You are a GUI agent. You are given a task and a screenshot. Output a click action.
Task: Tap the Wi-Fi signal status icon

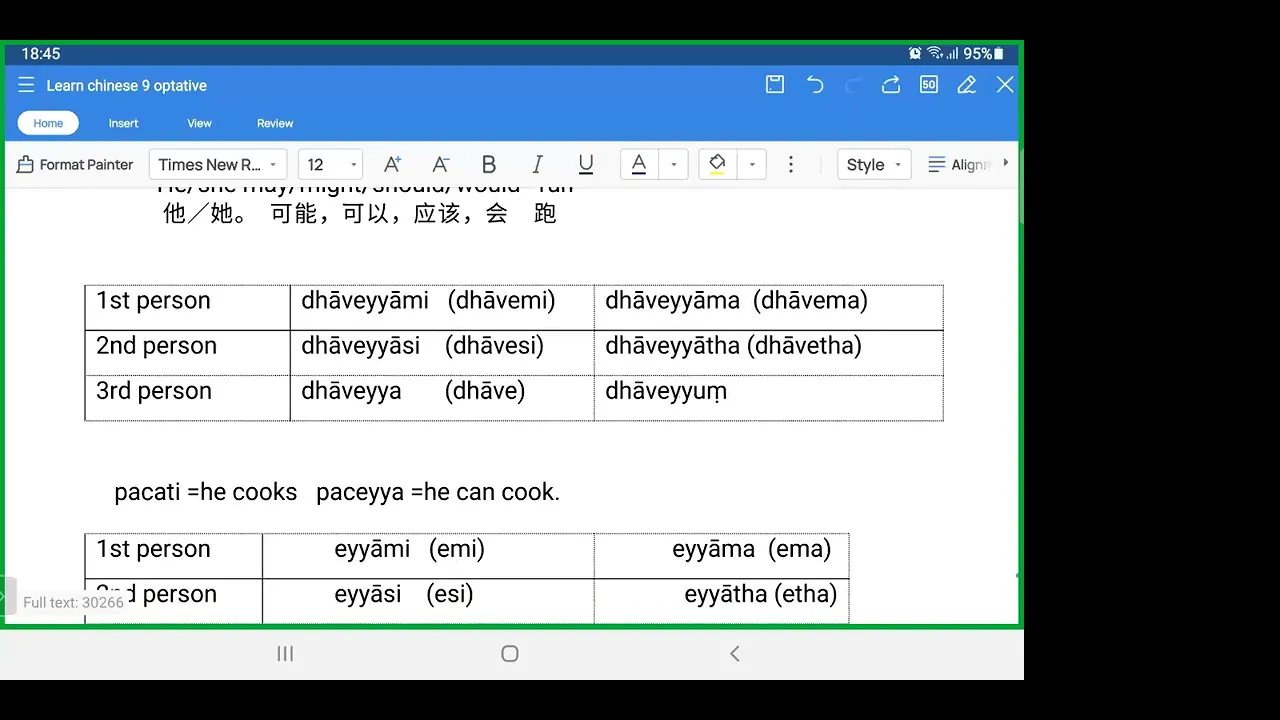[935, 53]
